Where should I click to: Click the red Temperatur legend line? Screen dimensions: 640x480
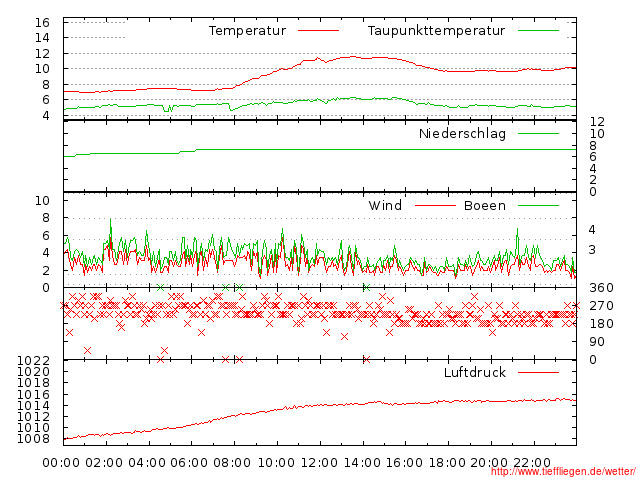(318, 31)
